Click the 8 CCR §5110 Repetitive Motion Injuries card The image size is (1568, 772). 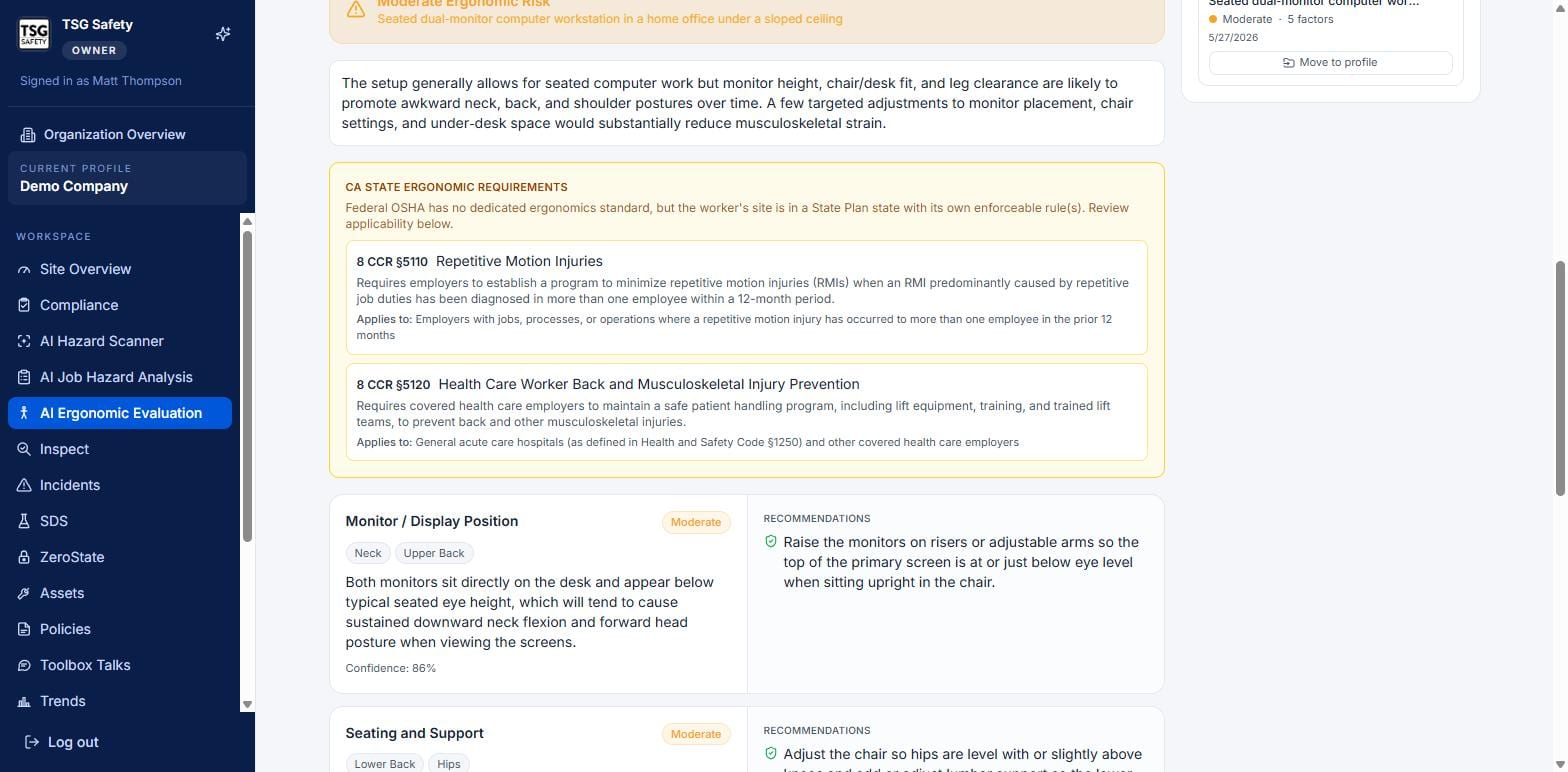[746, 297]
